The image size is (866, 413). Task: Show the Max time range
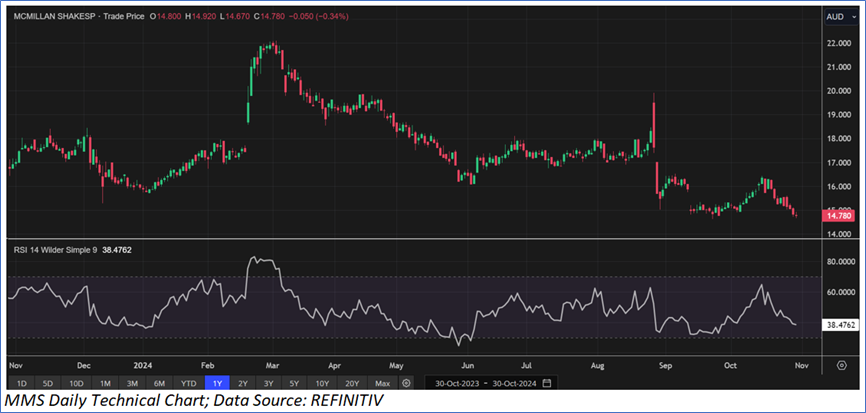[382, 383]
